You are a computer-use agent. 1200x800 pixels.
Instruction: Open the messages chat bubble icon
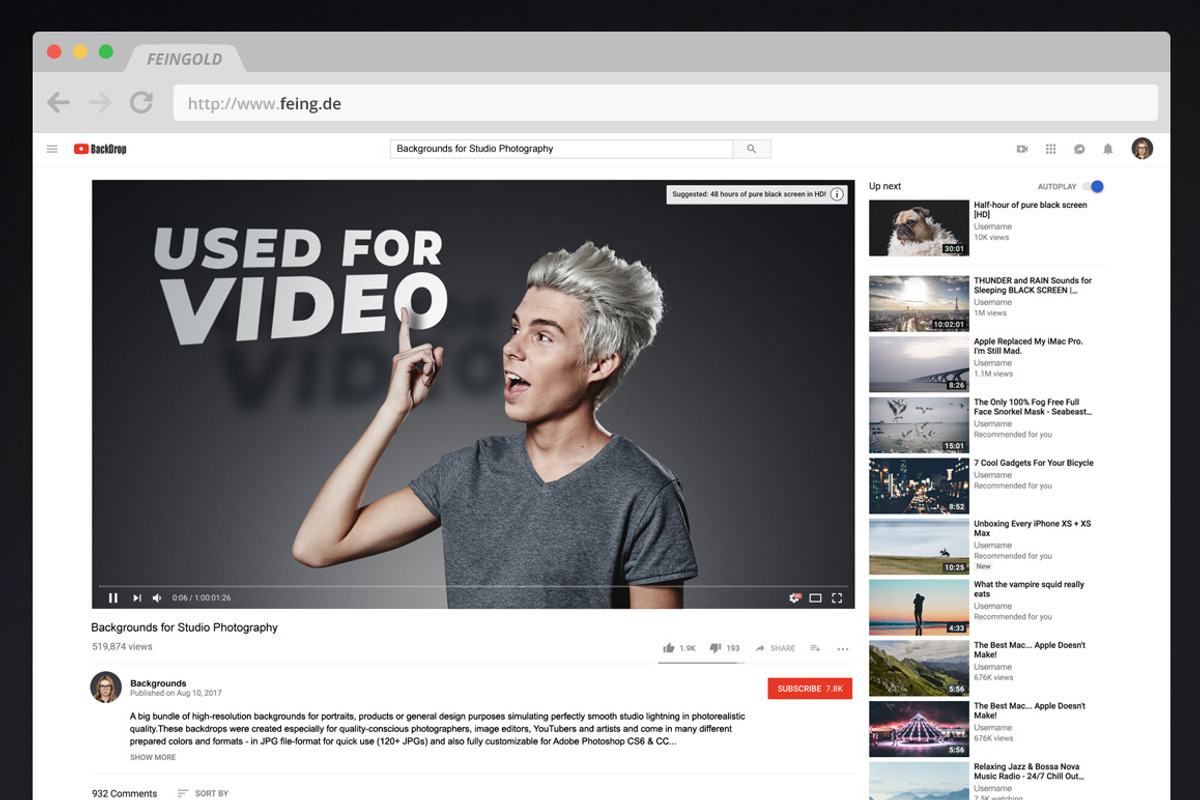pos(1079,149)
